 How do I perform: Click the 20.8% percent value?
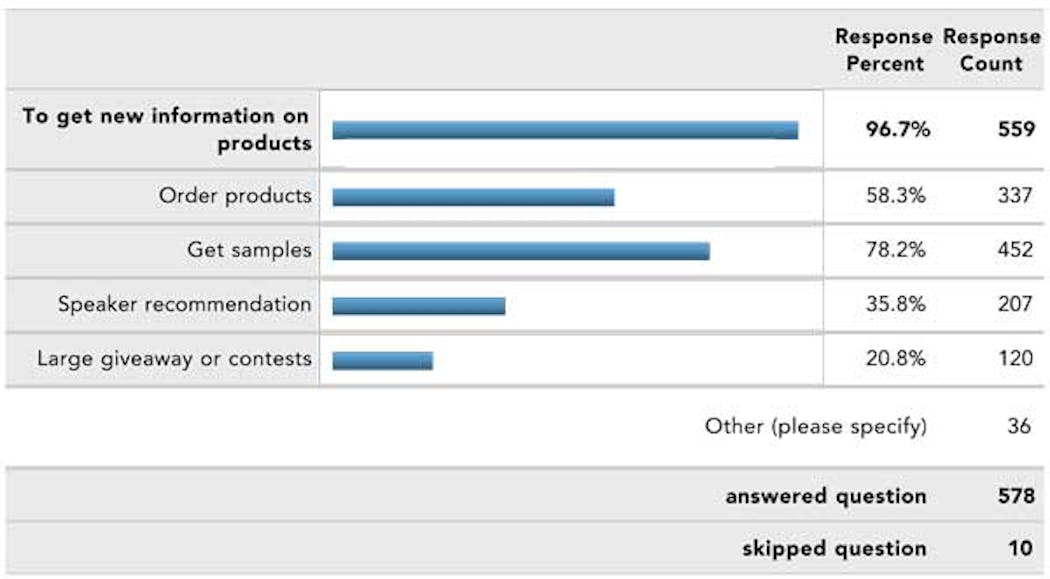895,358
